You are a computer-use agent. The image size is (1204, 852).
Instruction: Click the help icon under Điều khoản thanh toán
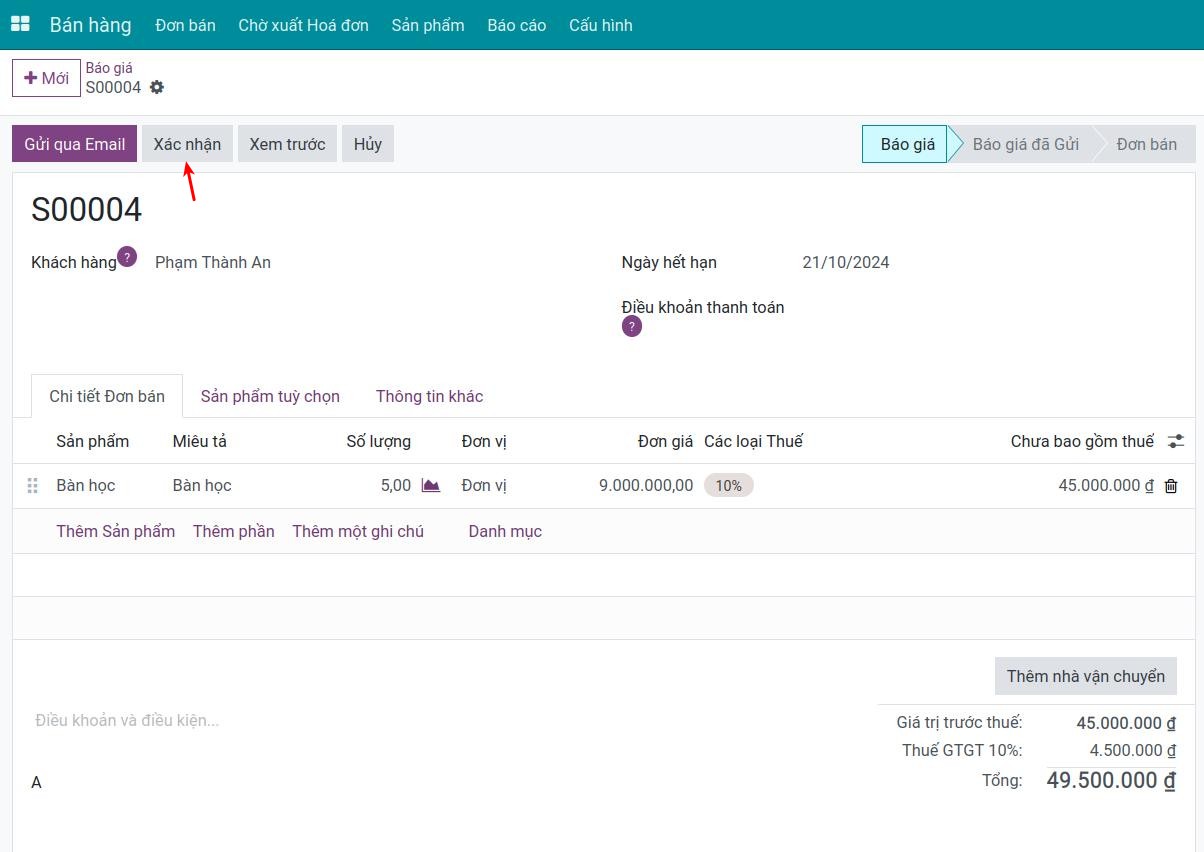632,327
